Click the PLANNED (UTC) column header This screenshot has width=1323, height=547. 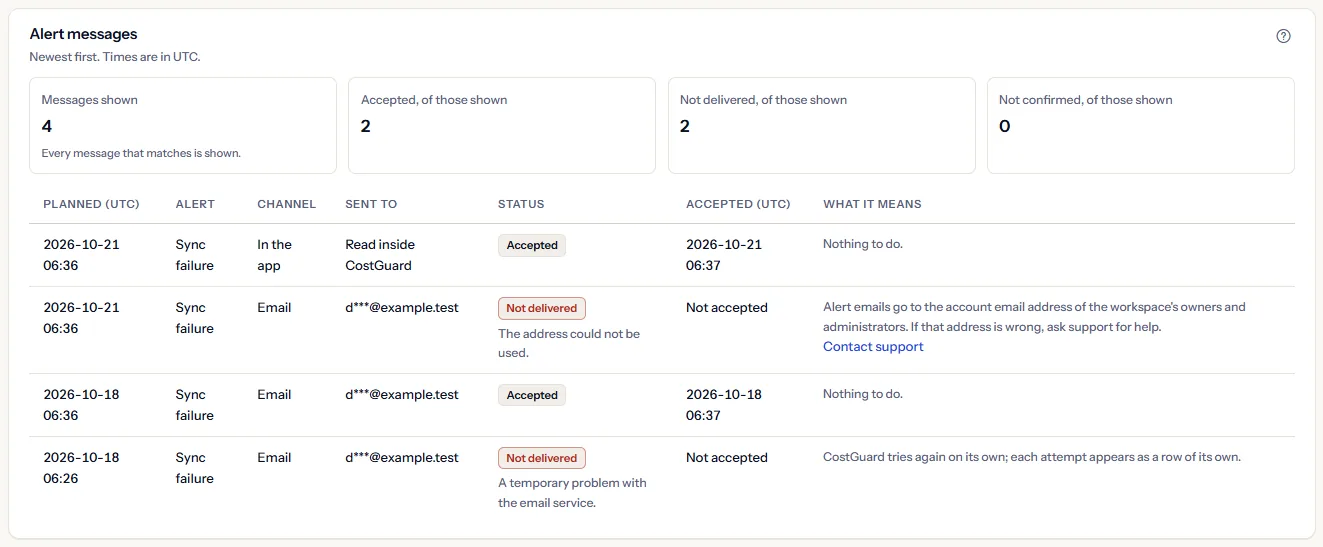click(x=91, y=204)
